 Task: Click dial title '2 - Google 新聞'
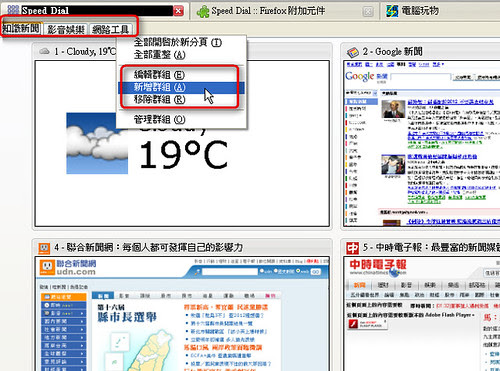[x=393, y=52]
